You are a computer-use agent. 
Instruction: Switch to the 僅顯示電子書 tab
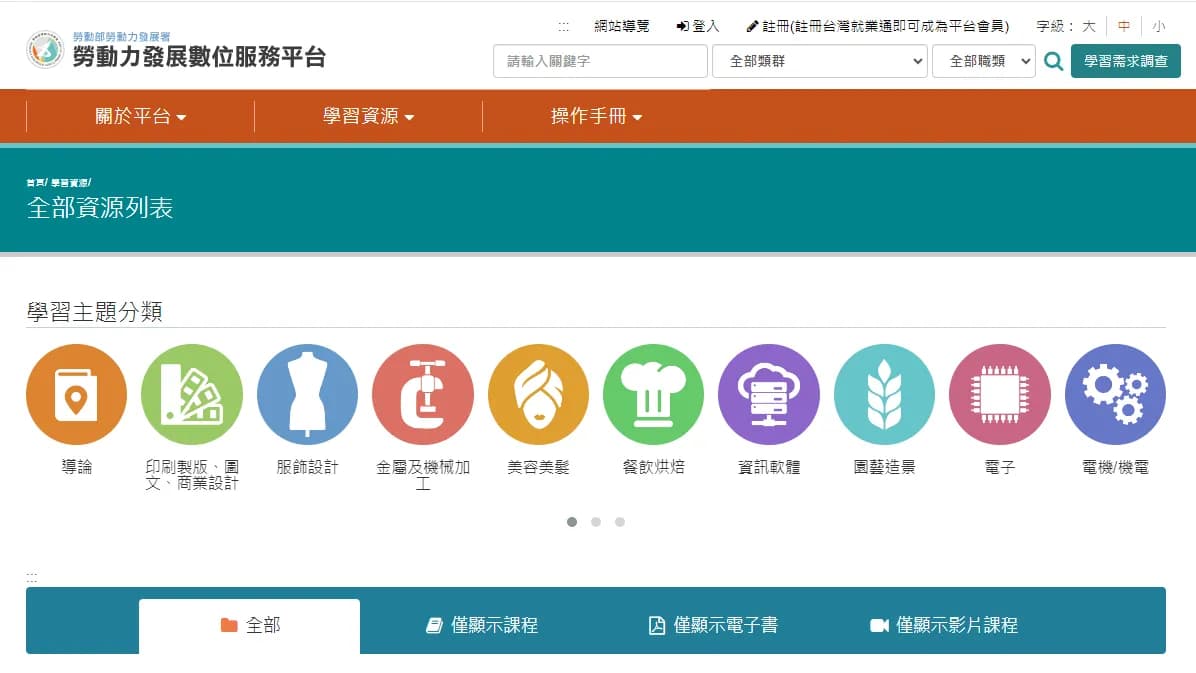713,625
